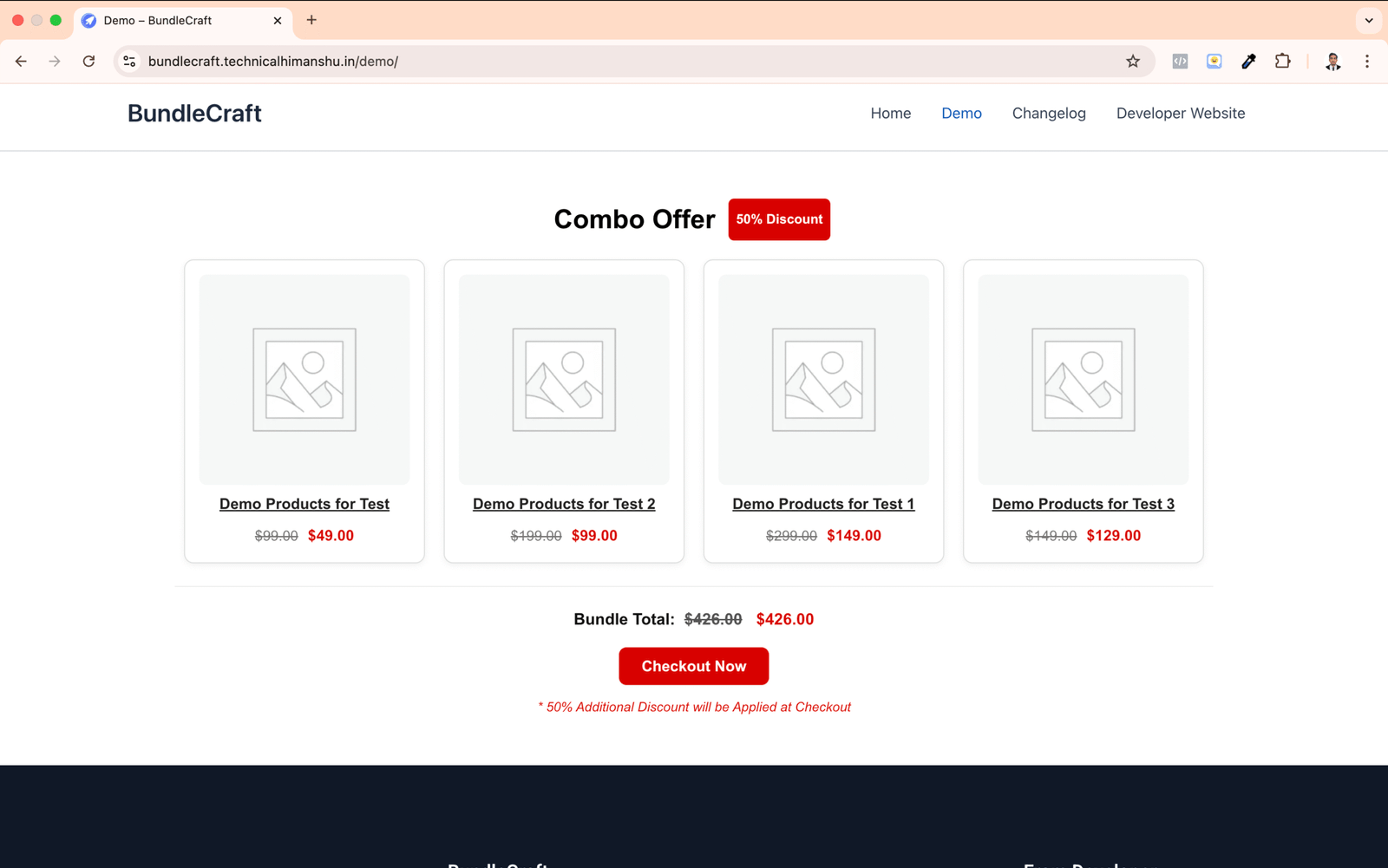1388x868 pixels.
Task: Focus the URL address bar
Action: 607,62
